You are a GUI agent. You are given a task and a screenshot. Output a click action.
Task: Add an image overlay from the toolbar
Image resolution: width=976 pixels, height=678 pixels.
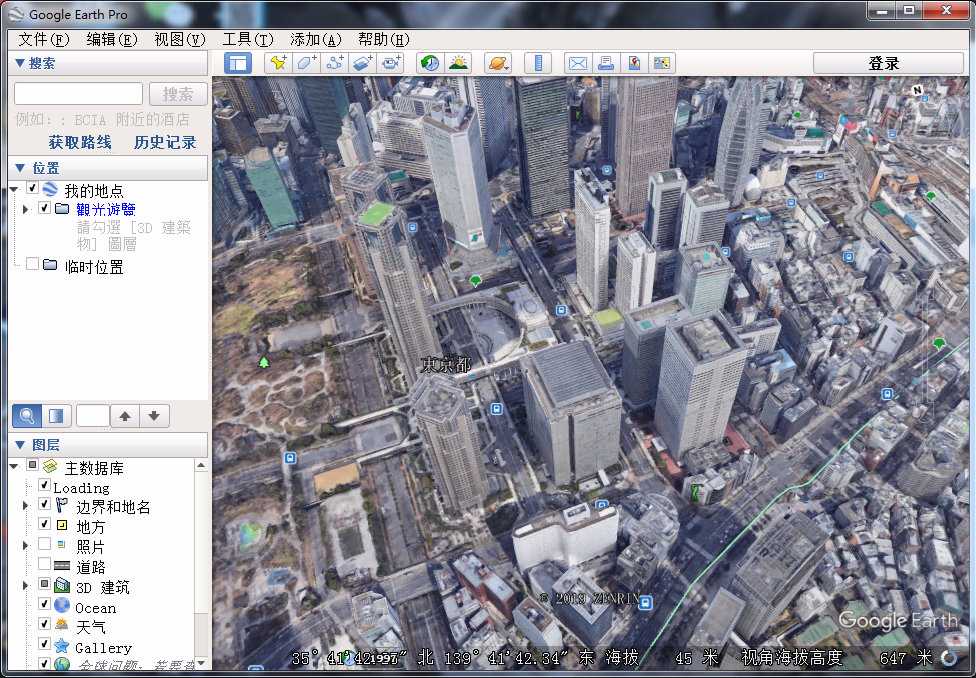363,63
